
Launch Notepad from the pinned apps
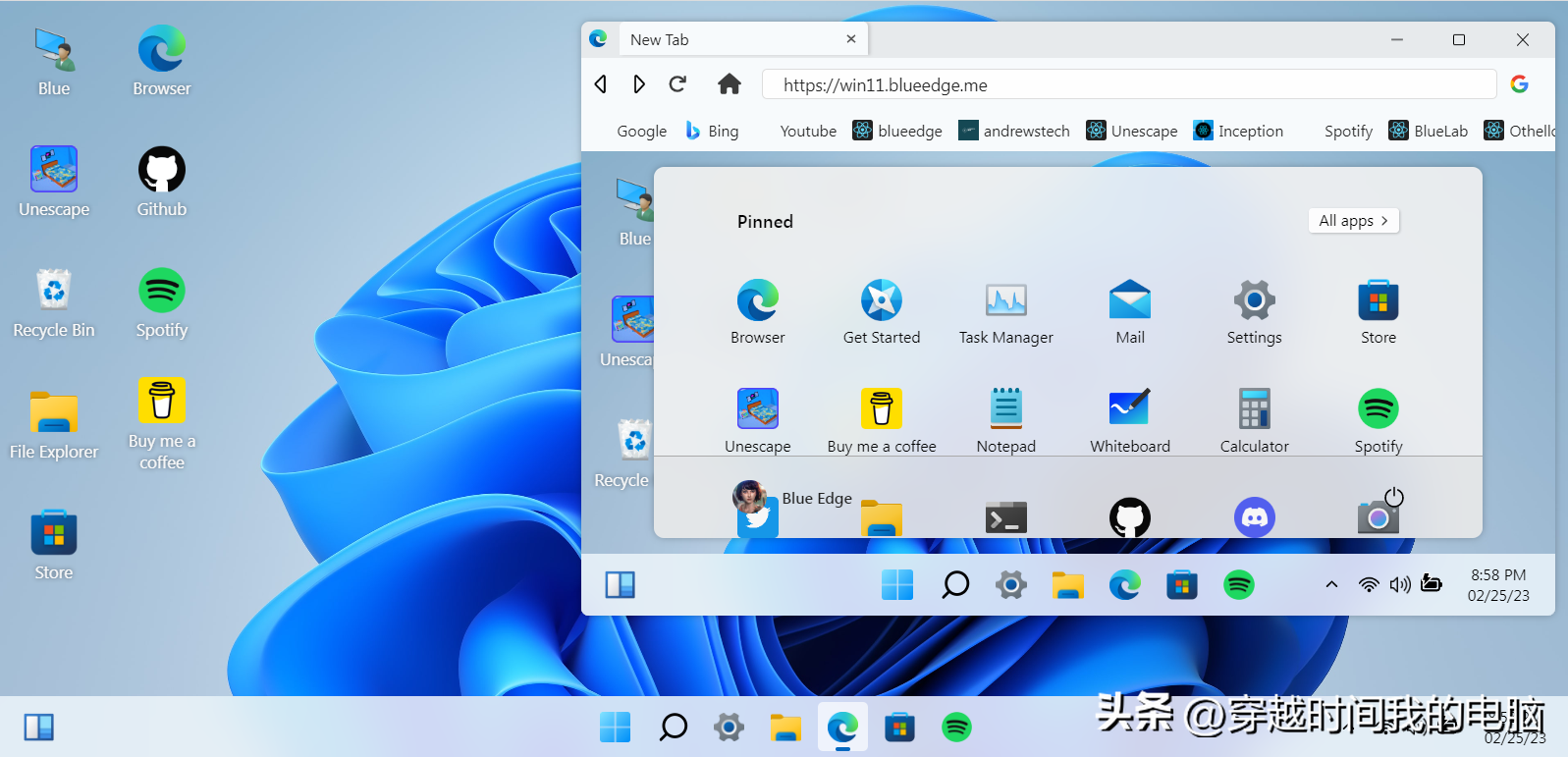(x=1006, y=420)
